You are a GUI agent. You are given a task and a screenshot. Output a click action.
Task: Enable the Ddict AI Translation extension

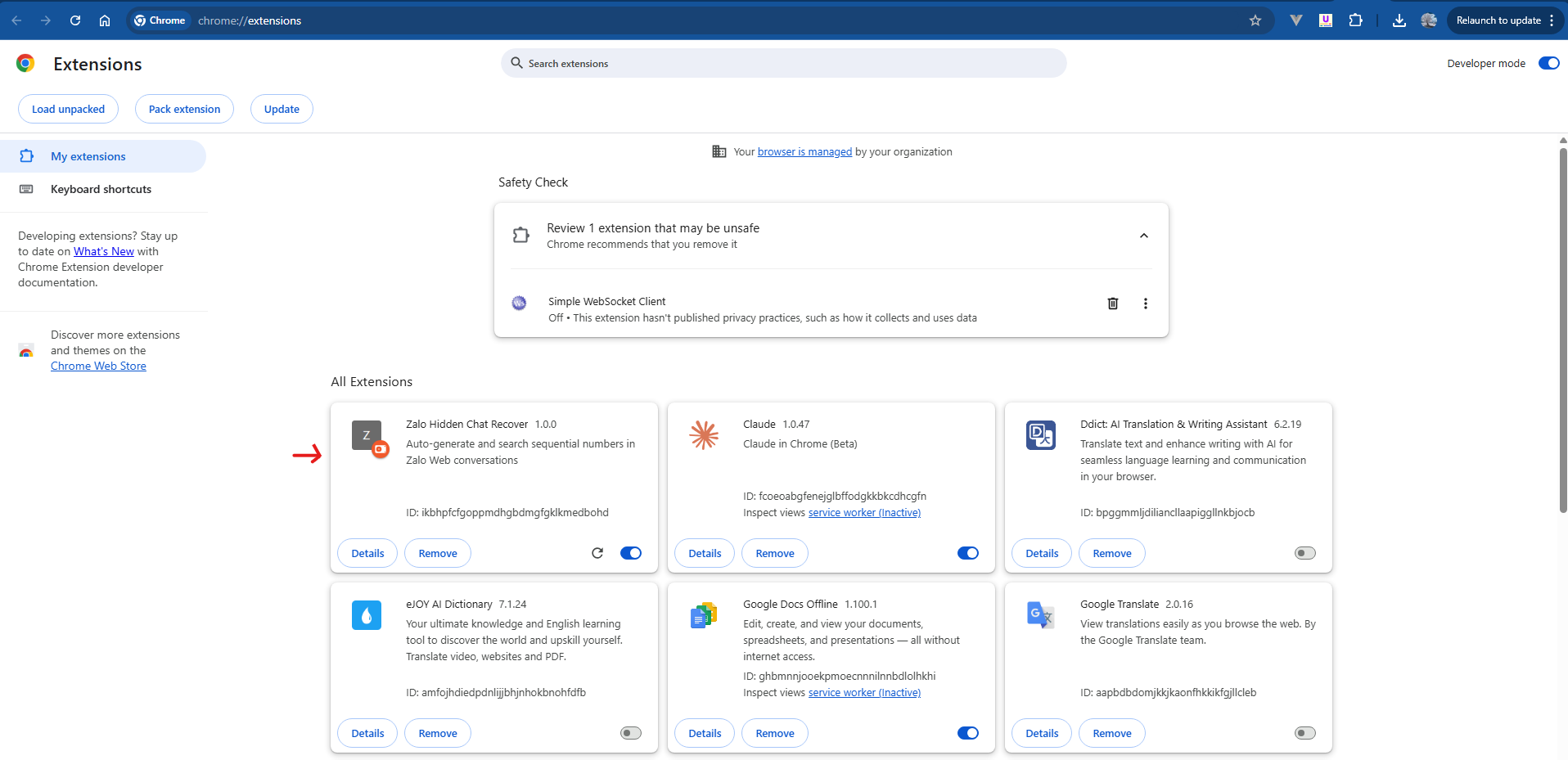[1304, 553]
